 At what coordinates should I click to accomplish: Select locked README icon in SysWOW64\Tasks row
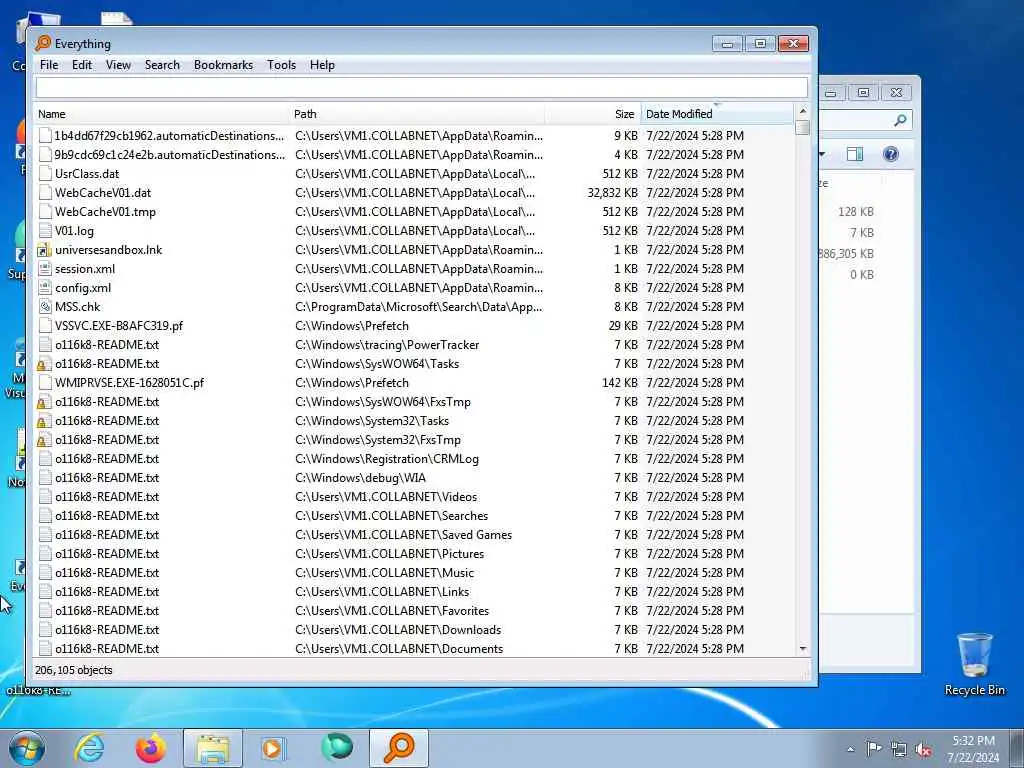(44, 364)
